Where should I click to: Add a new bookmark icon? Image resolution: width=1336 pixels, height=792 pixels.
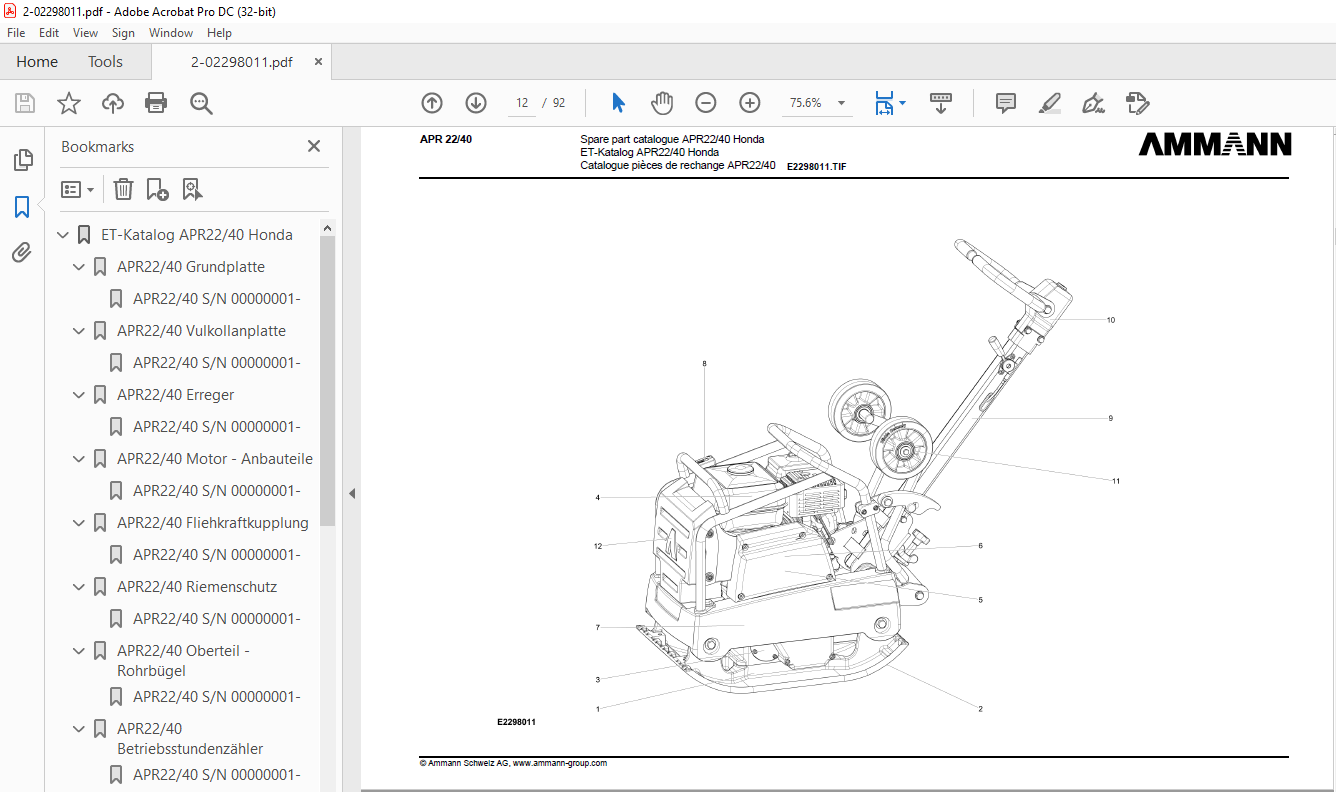tap(157, 189)
